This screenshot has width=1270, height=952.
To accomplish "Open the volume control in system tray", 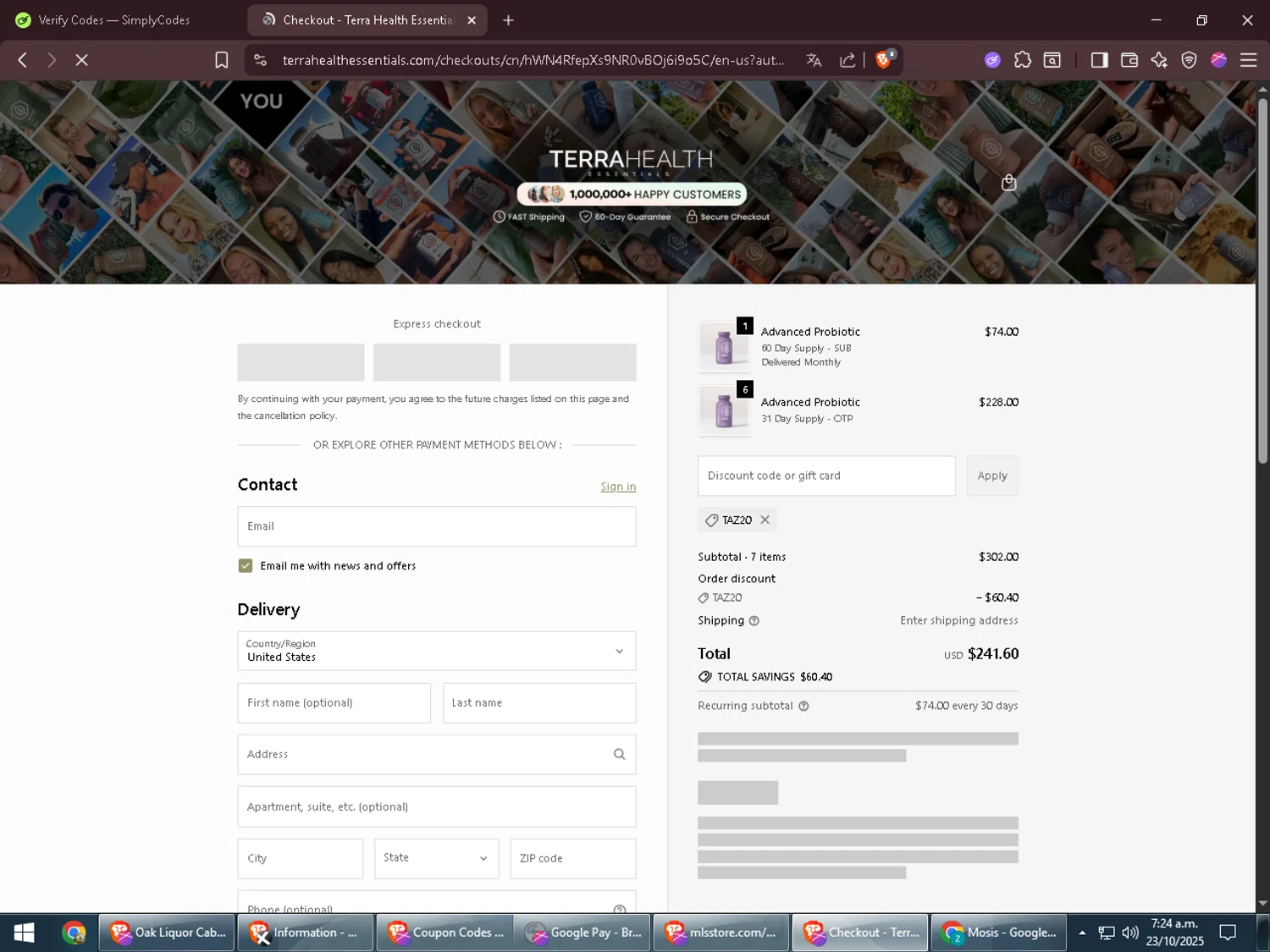I will tap(1130, 933).
